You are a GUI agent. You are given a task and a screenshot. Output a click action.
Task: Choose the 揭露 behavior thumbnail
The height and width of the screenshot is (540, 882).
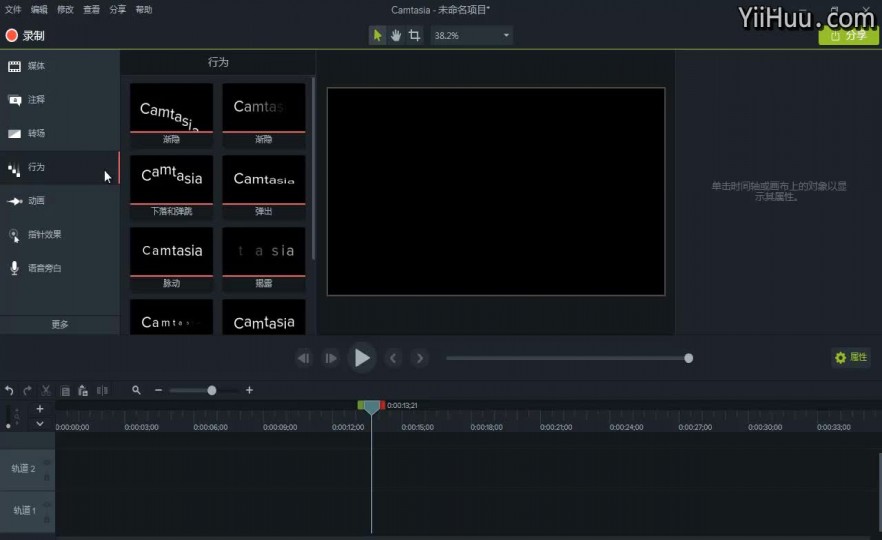[264, 258]
